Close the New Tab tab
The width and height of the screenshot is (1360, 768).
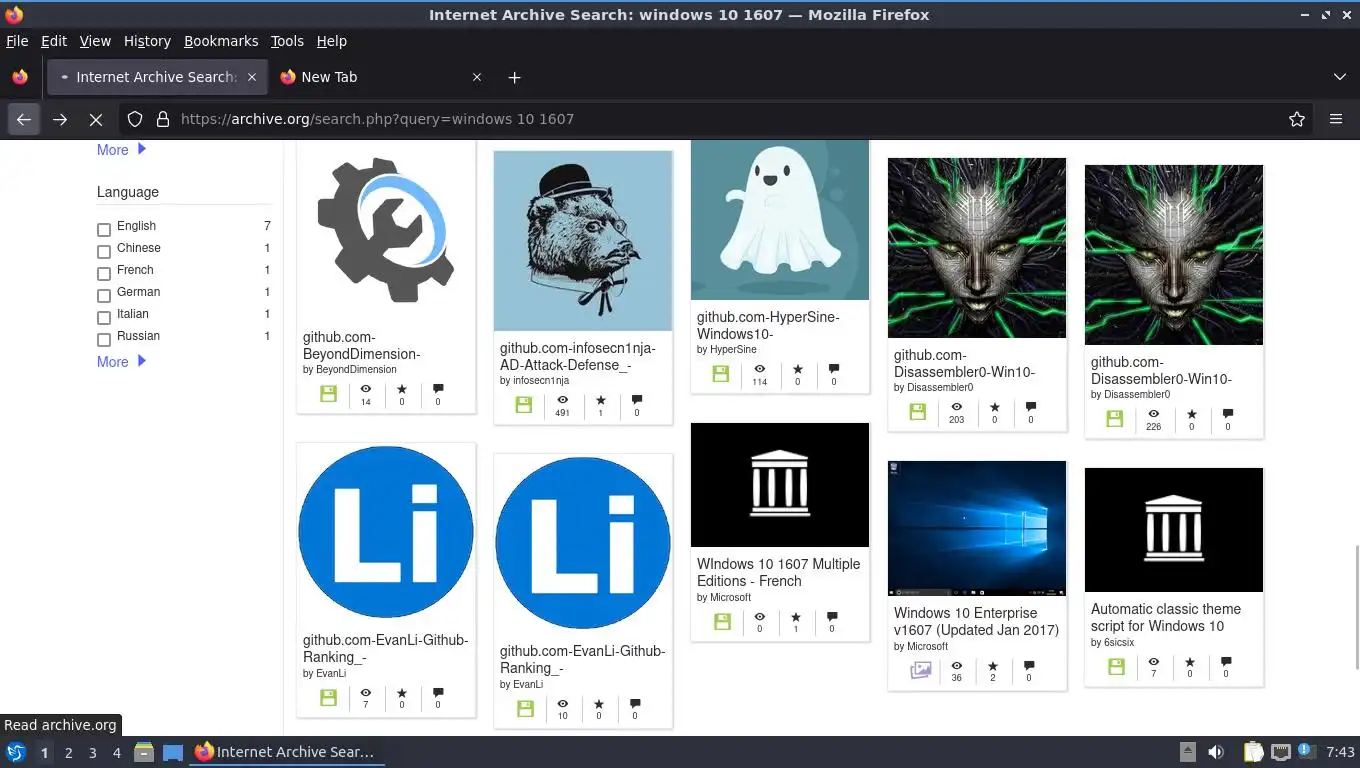tap(477, 77)
